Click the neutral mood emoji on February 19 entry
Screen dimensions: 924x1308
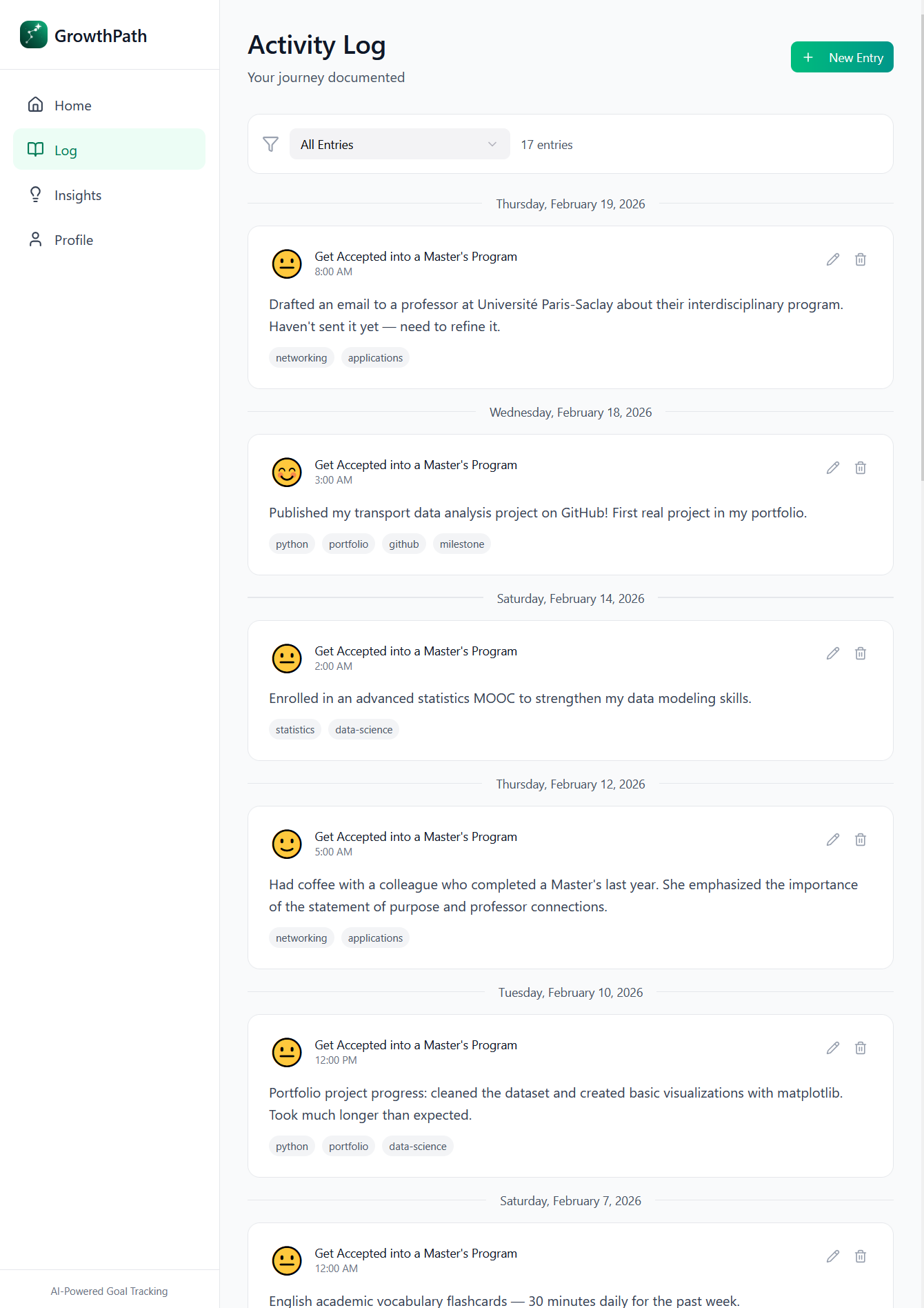(x=287, y=264)
